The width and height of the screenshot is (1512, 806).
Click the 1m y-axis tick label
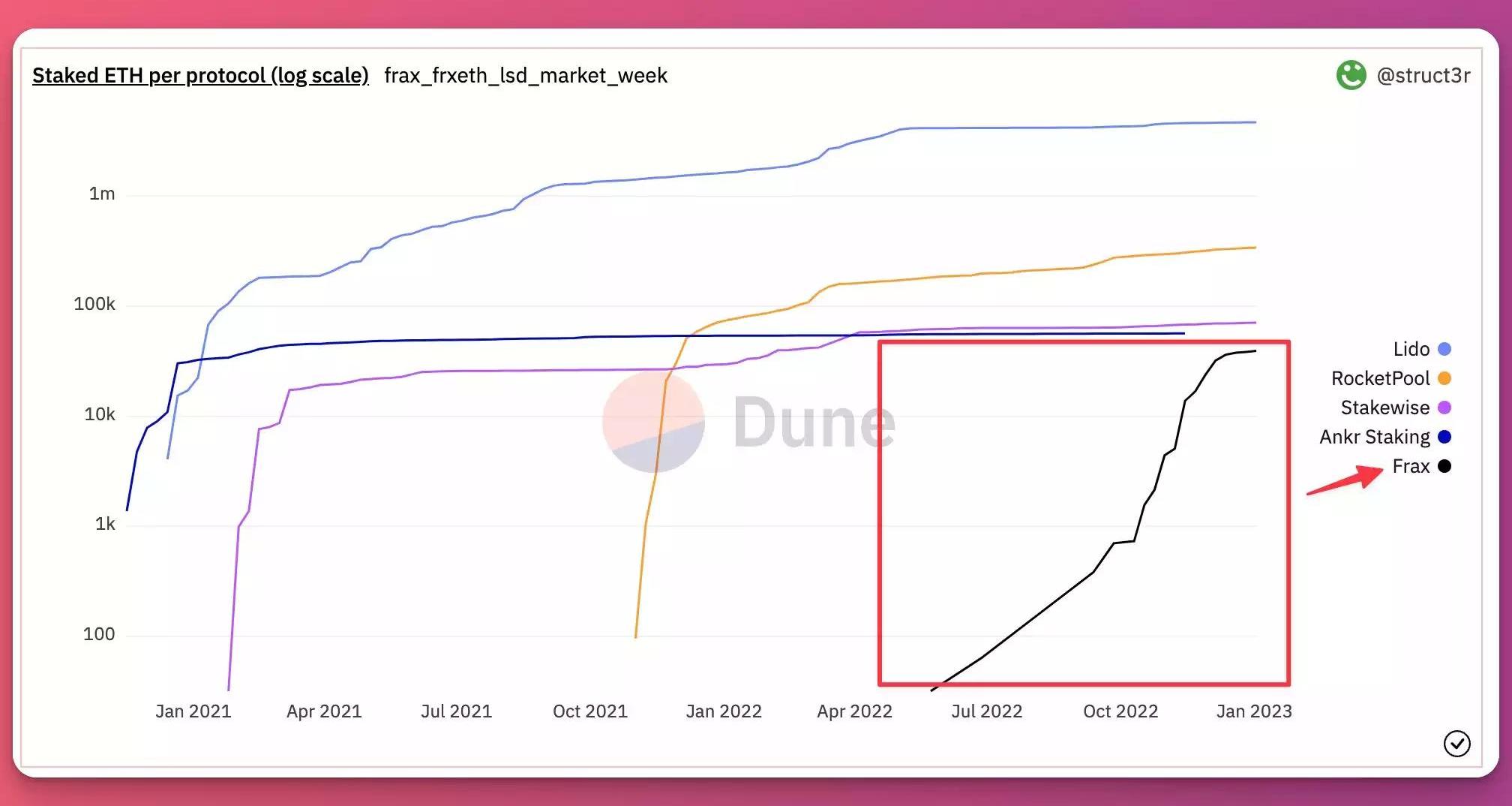click(102, 194)
